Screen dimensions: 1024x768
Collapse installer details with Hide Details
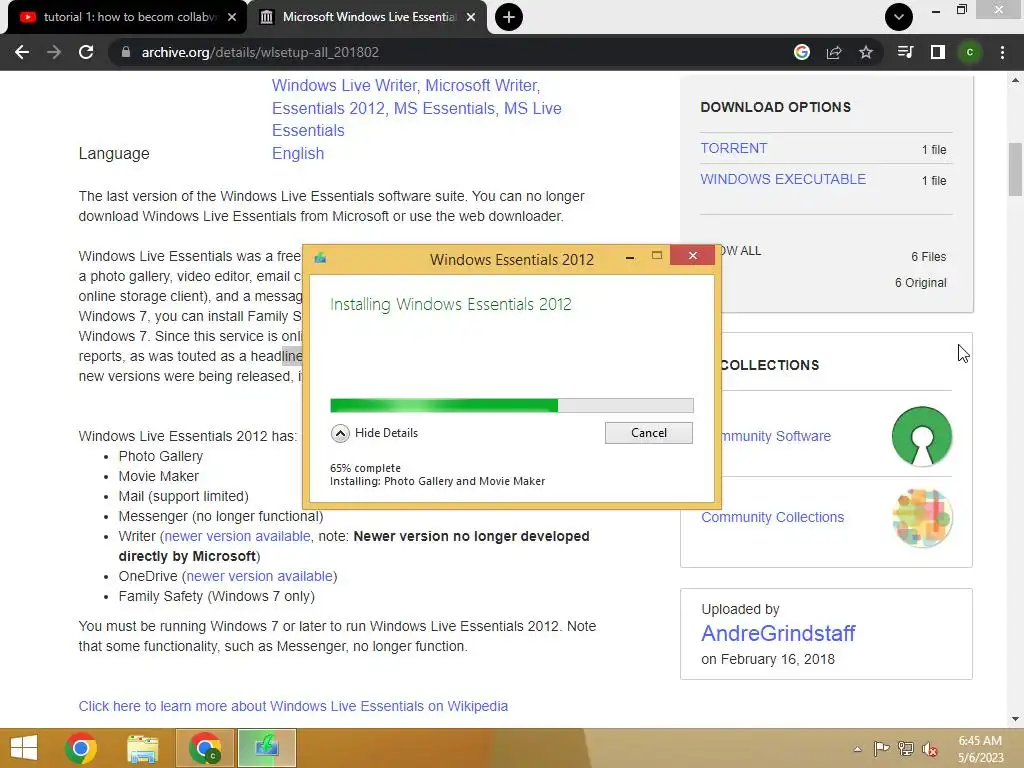point(374,433)
